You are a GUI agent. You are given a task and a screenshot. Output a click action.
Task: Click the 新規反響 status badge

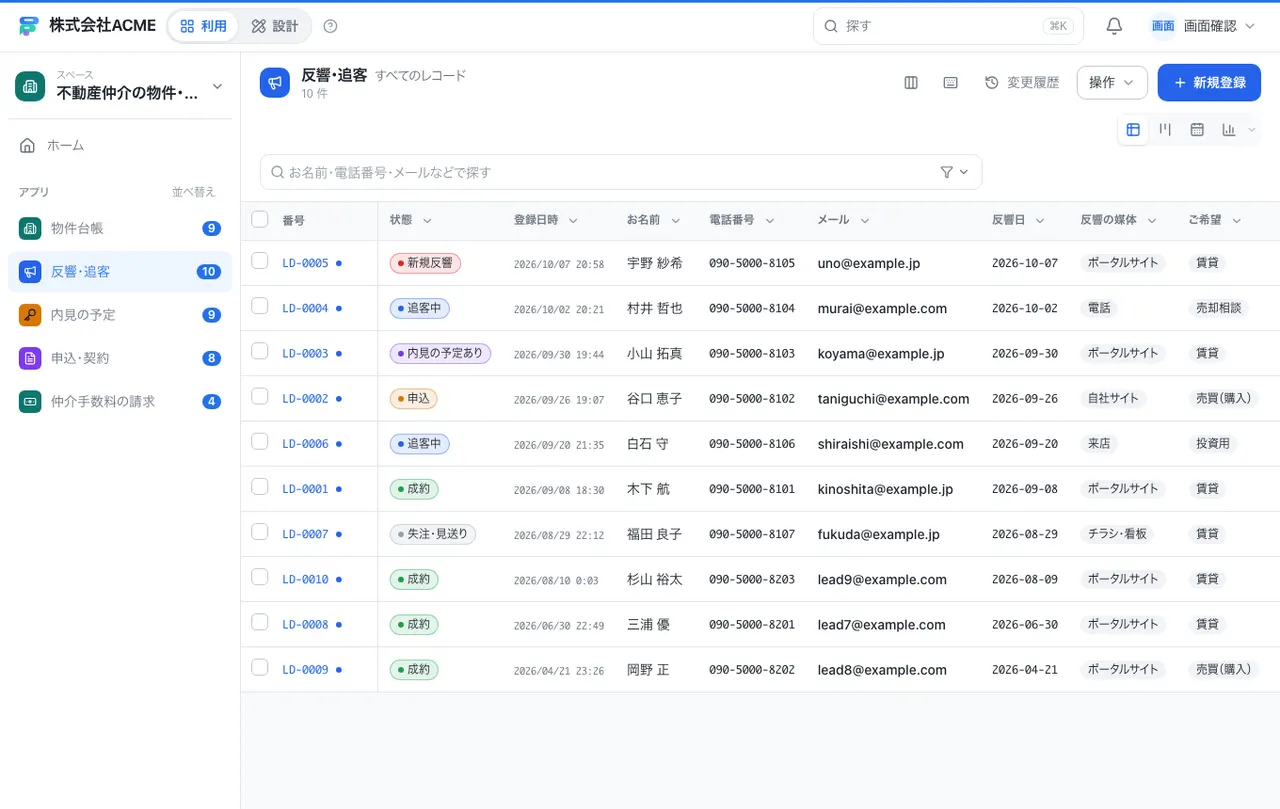pyautogui.click(x=425, y=263)
